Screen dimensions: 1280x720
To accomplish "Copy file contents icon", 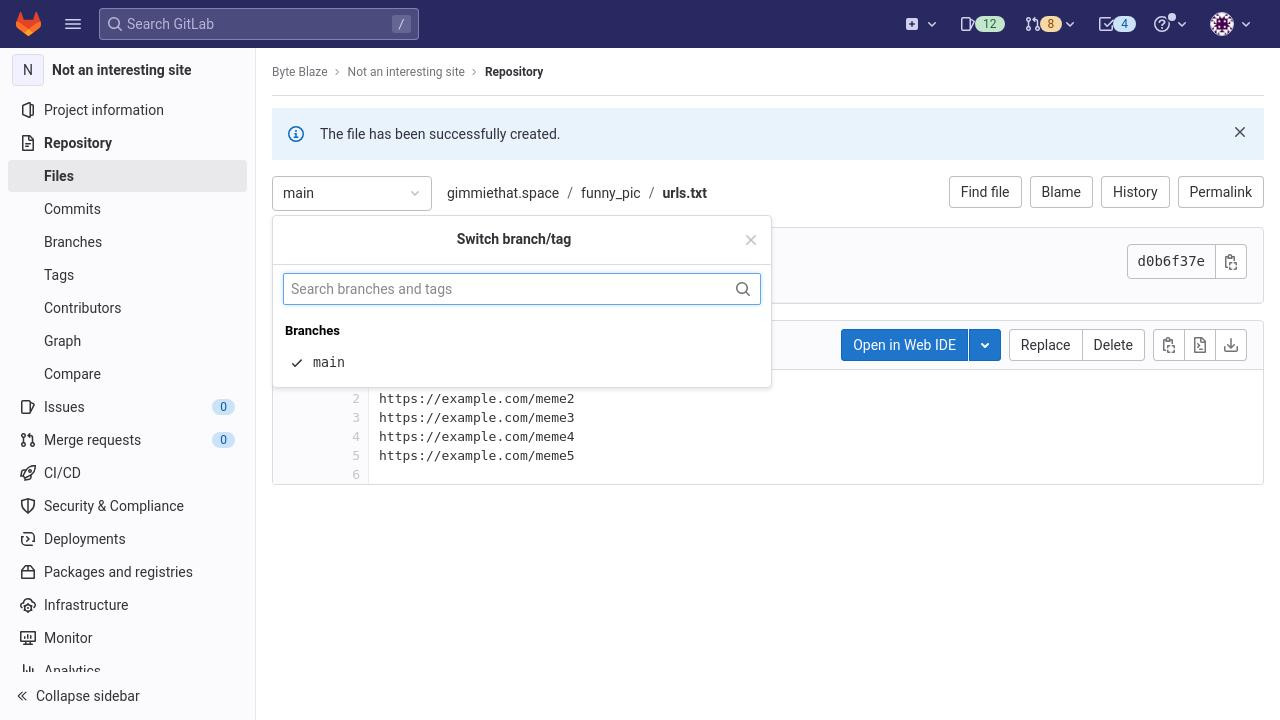I will point(1169,345).
